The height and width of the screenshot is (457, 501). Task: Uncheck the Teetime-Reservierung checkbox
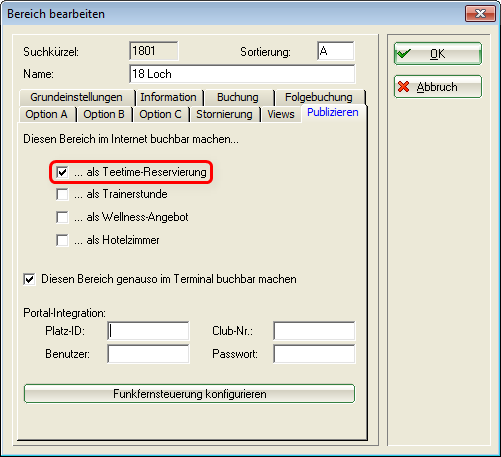[x=62, y=172]
